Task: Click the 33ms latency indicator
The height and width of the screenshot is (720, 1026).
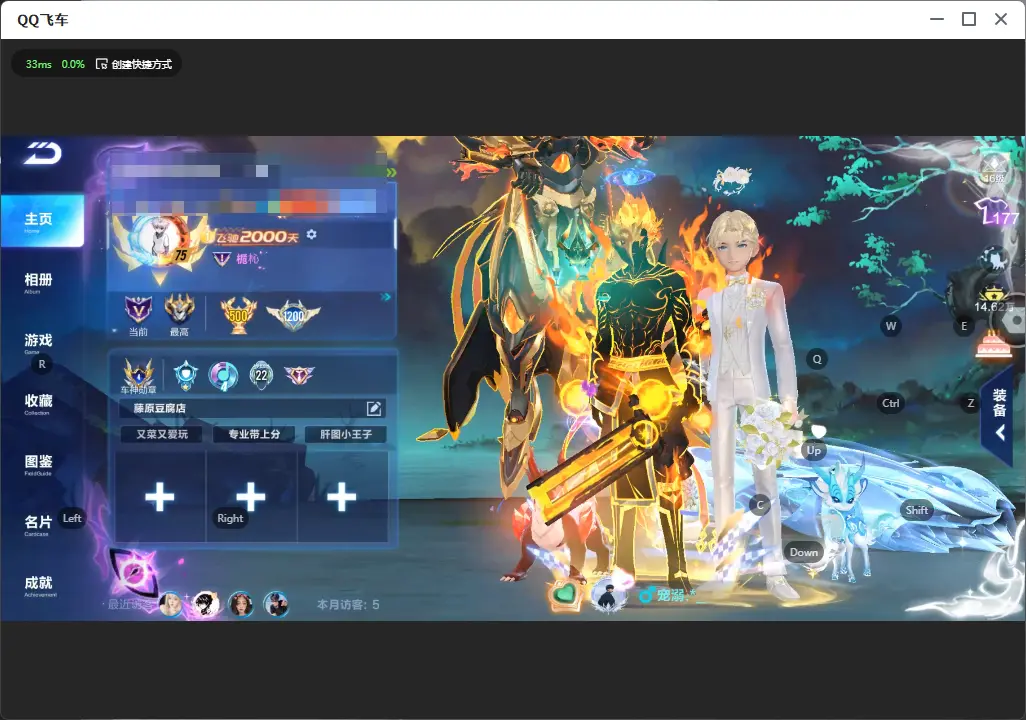Action: 39,64
